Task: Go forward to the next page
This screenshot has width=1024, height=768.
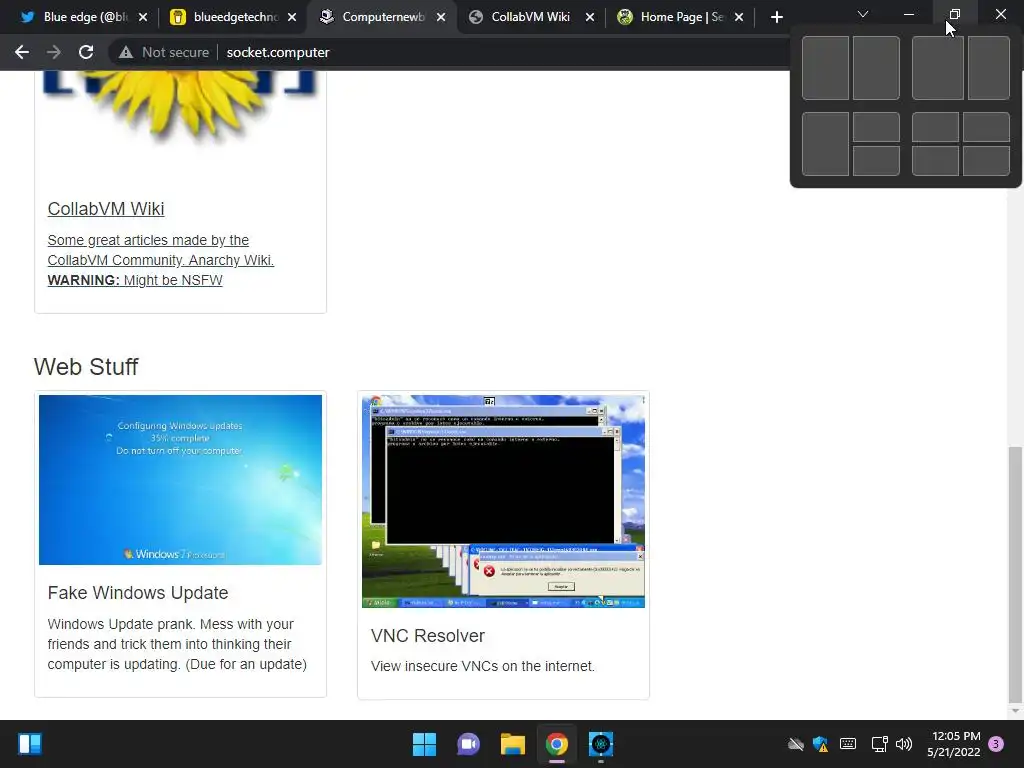Action: [x=54, y=52]
